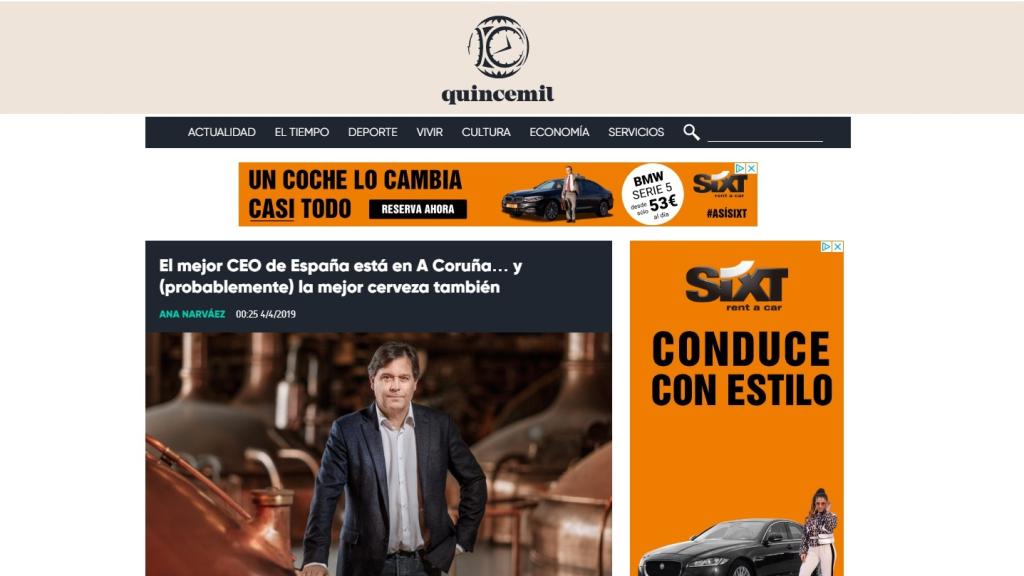1024x576 pixels.
Task: Select Vivir in the navigation bar
Action: coord(429,132)
